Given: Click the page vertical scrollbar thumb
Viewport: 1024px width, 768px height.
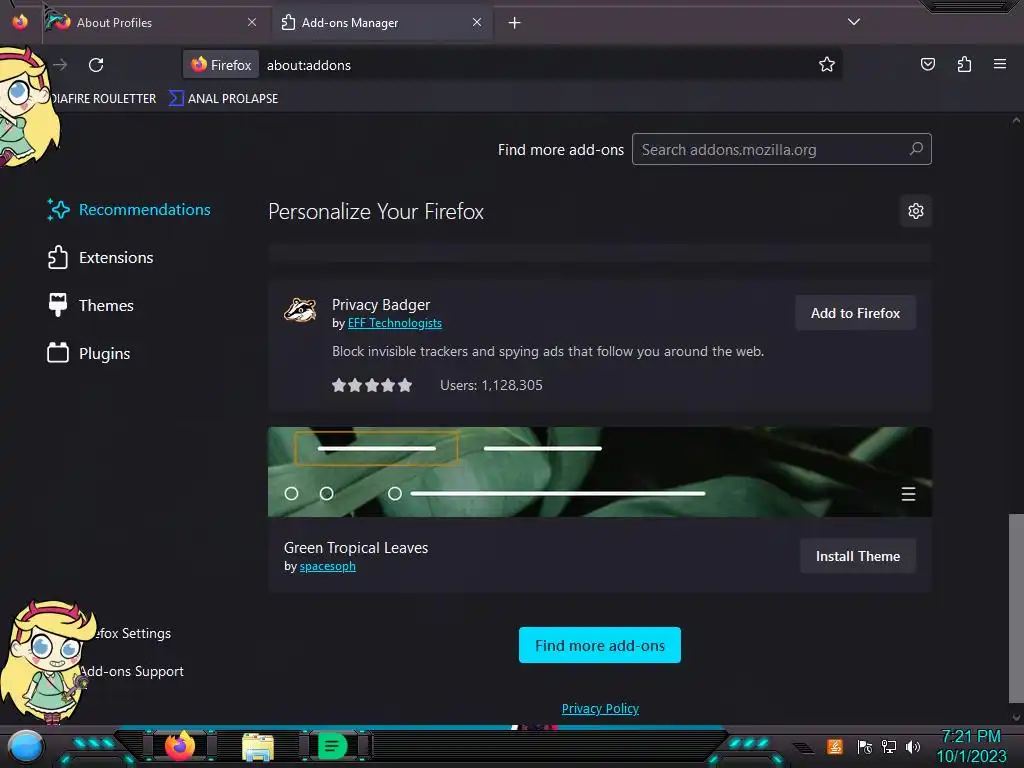Looking at the screenshot, I should point(1016,608).
